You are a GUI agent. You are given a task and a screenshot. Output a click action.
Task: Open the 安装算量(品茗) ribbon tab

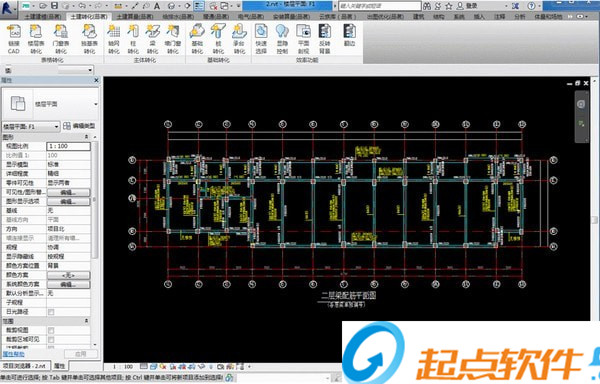coord(292,17)
